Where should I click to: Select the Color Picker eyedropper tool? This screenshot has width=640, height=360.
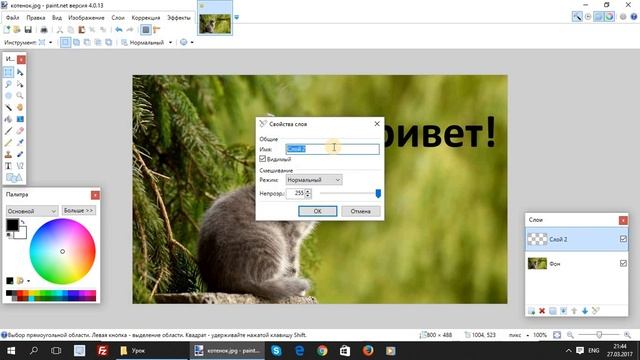(x=20, y=142)
